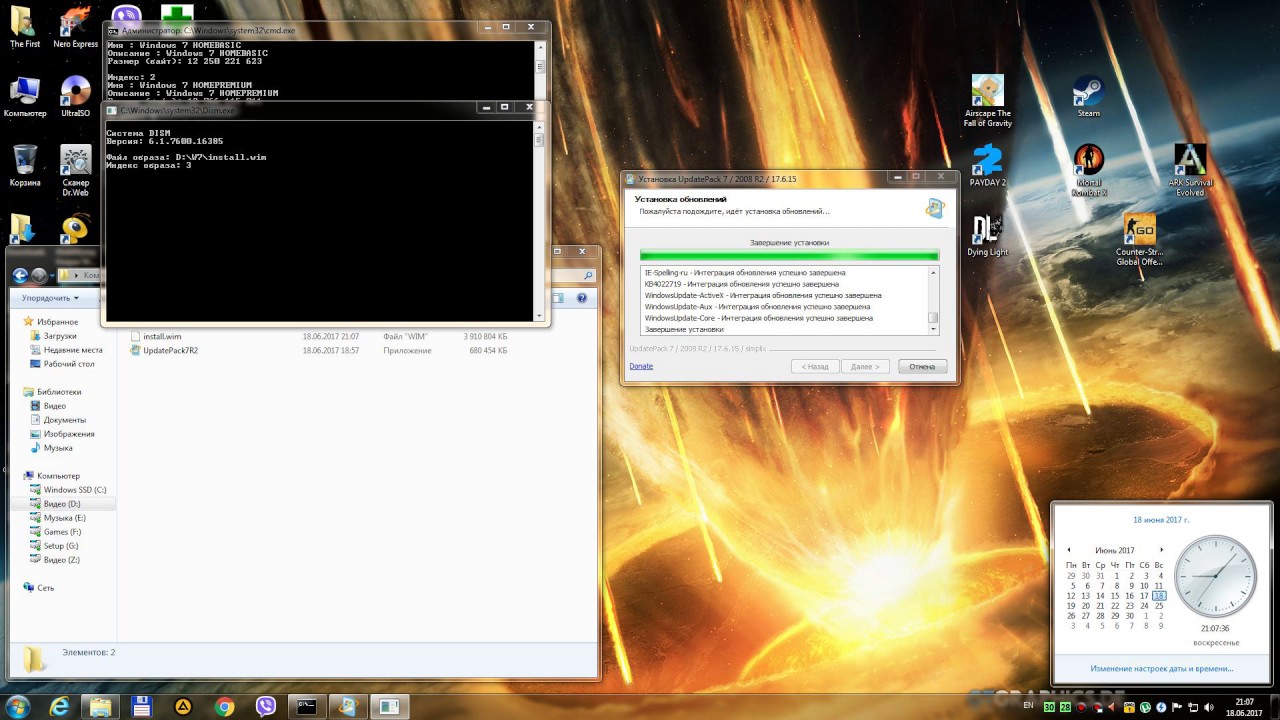Go to the previous calendar month
The height and width of the screenshot is (720, 1280).
[x=1069, y=550]
